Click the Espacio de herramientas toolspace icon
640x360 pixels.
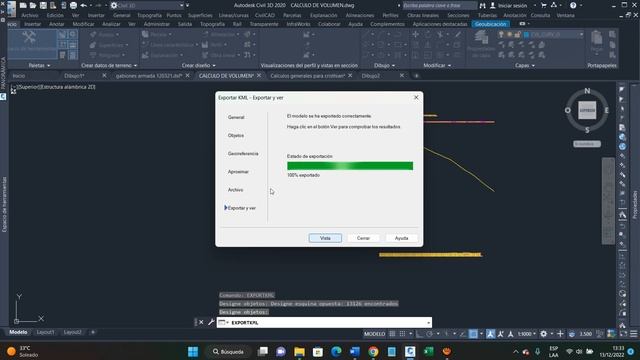tap(29, 39)
